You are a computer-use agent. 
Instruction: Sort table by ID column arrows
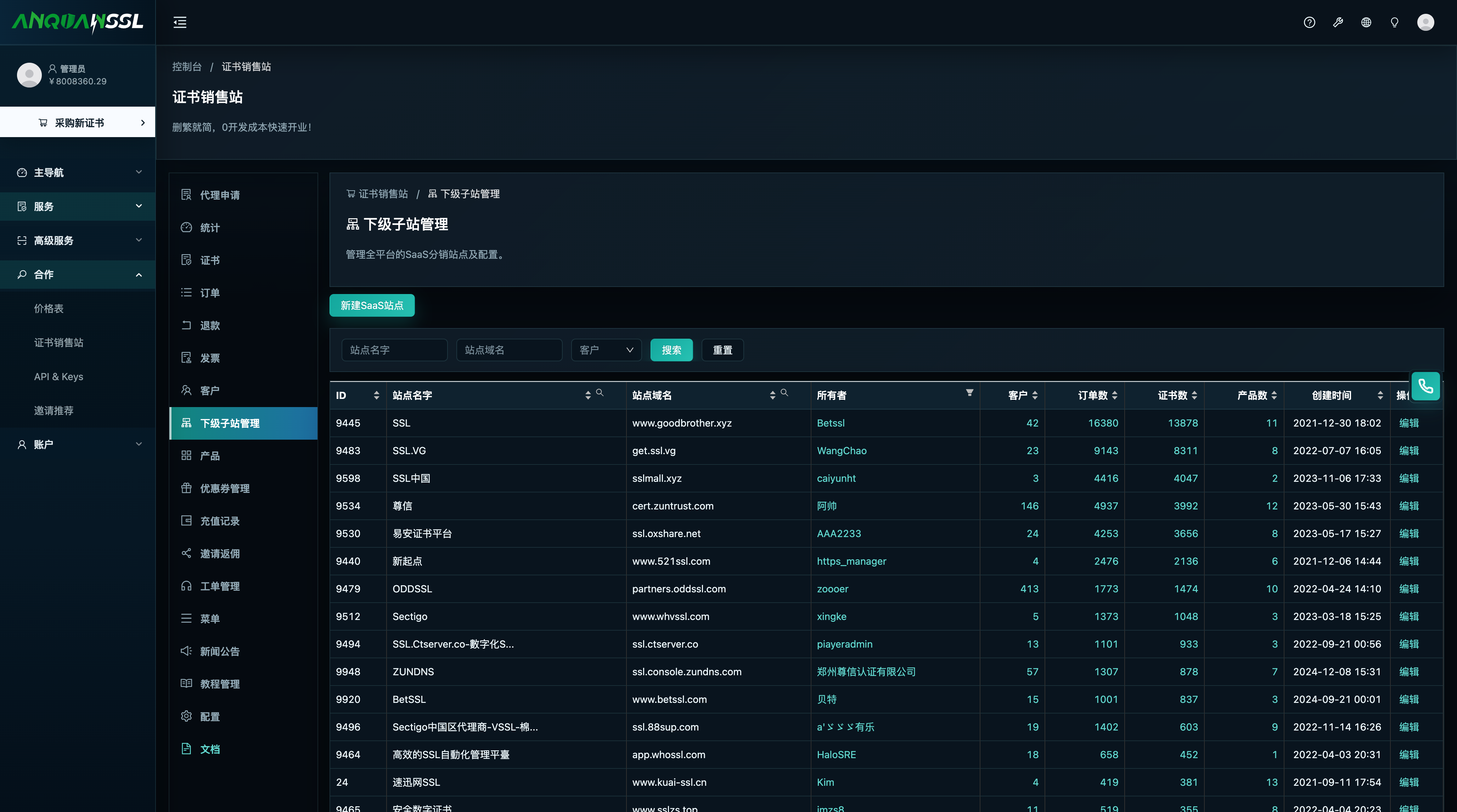tap(377, 395)
